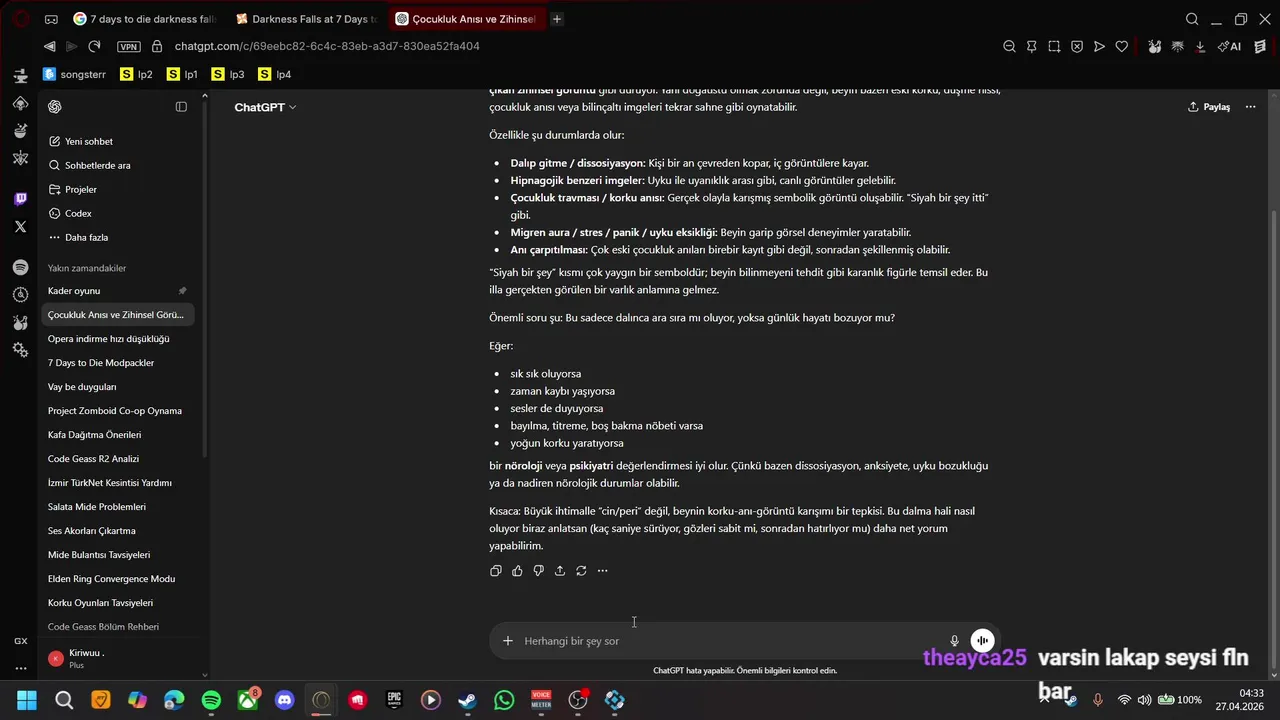Viewport: 1280px width, 720px height.
Task: Open the ChatGPT model selector dropdown
Action: click(265, 107)
